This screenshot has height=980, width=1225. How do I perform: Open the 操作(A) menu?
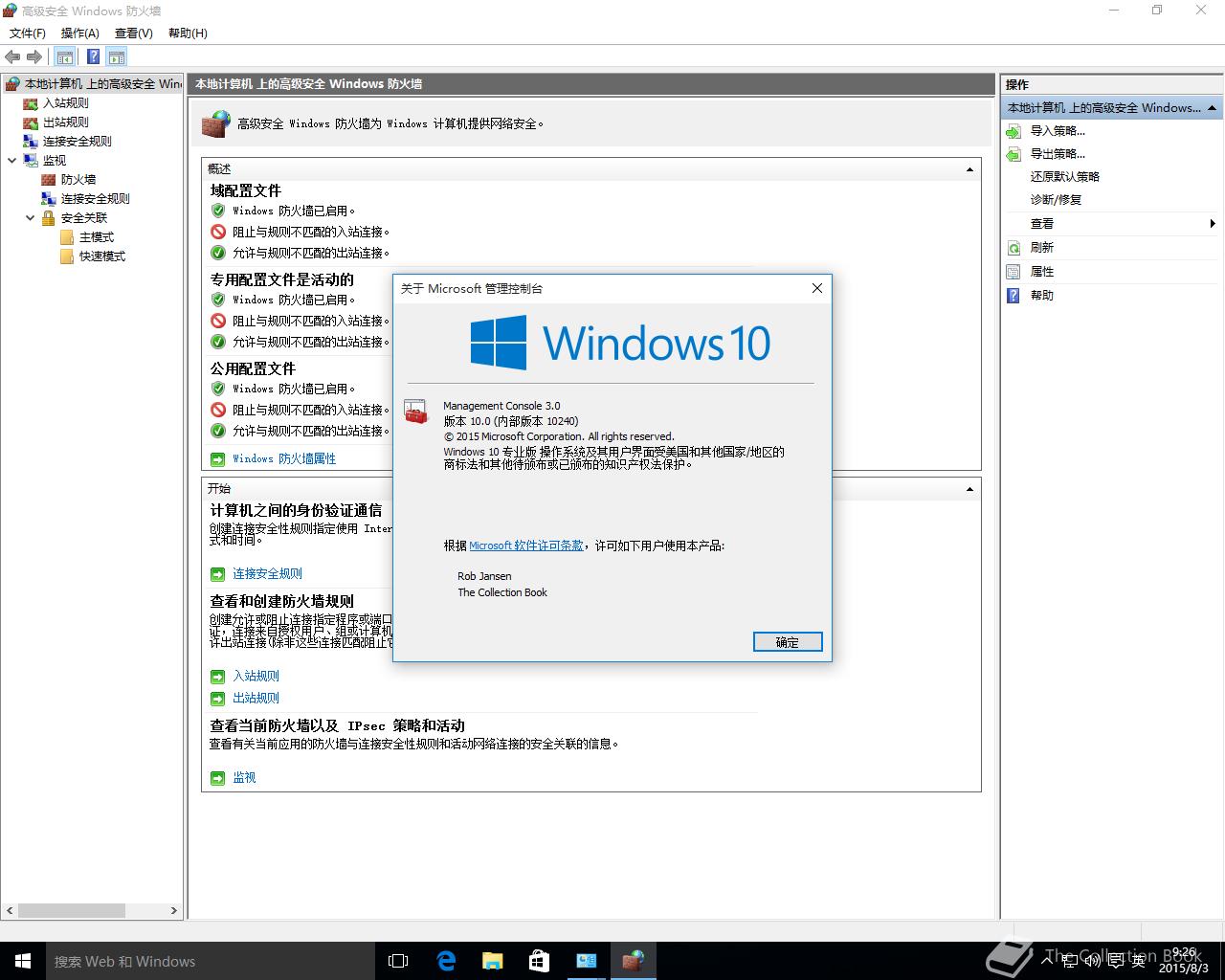point(80,33)
